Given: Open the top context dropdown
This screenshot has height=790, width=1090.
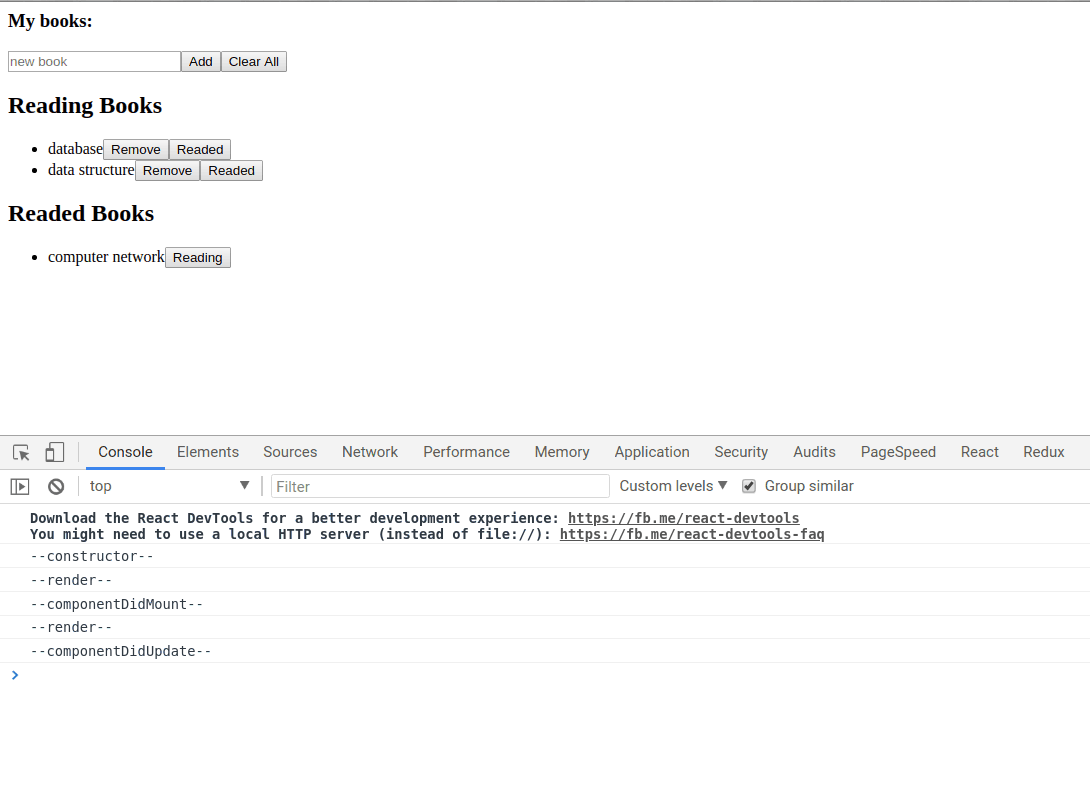Looking at the screenshot, I should 169,486.
